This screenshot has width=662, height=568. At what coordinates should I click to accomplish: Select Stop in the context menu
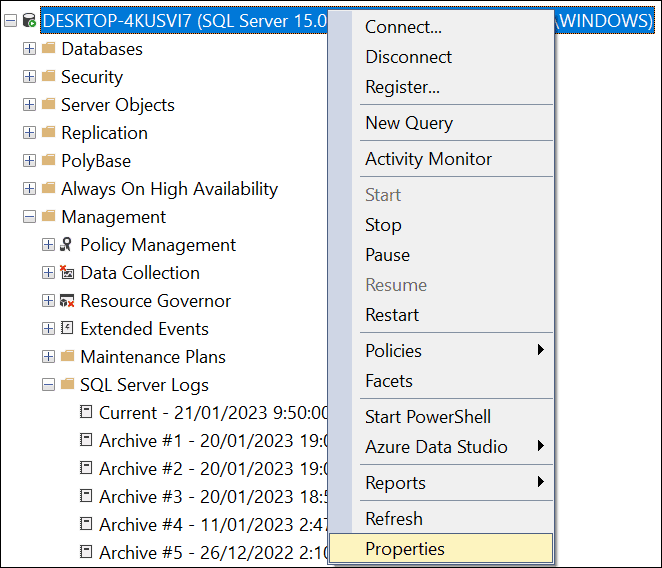(x=441, y=225)
